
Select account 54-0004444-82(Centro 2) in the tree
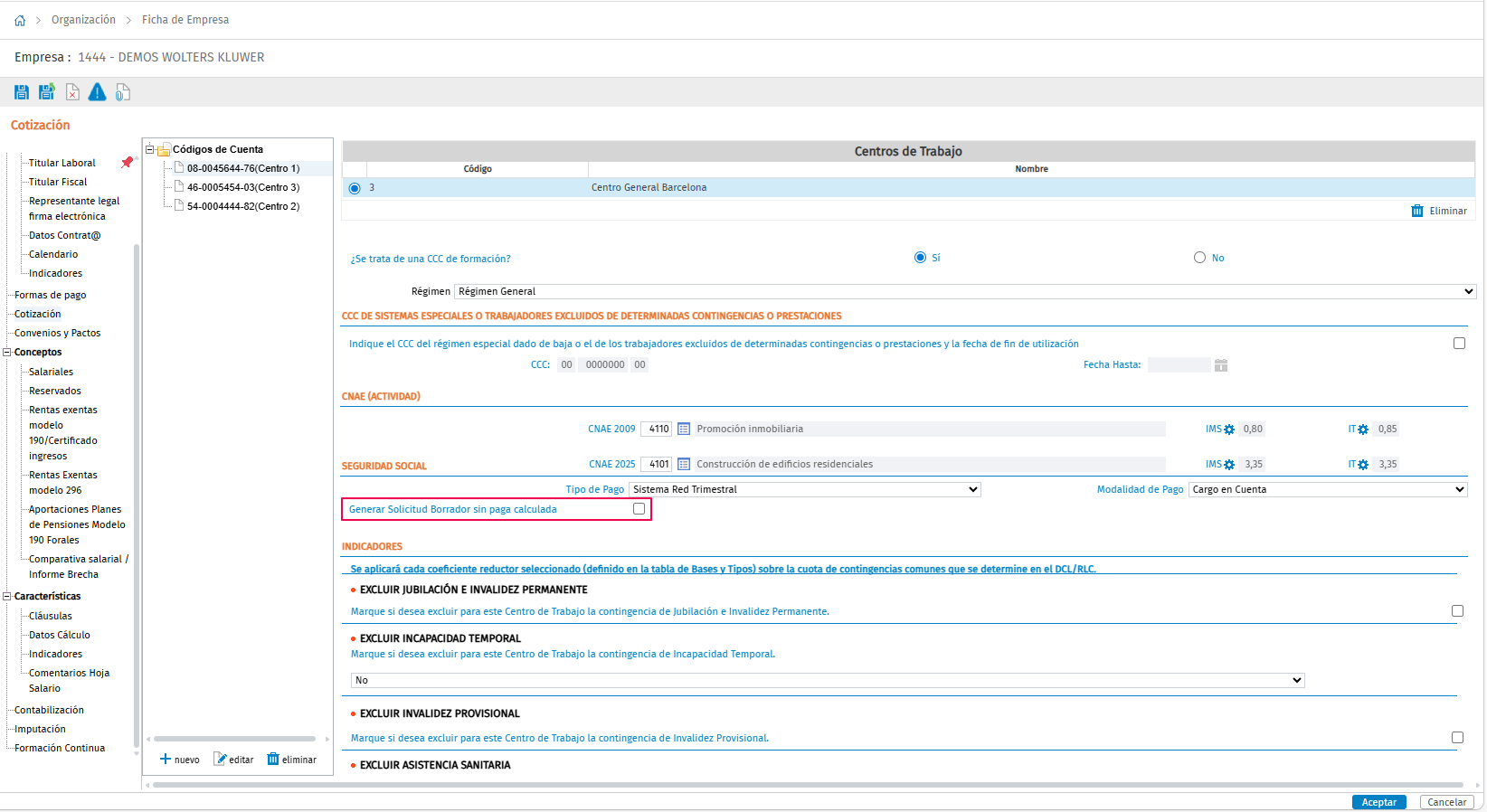243,206
